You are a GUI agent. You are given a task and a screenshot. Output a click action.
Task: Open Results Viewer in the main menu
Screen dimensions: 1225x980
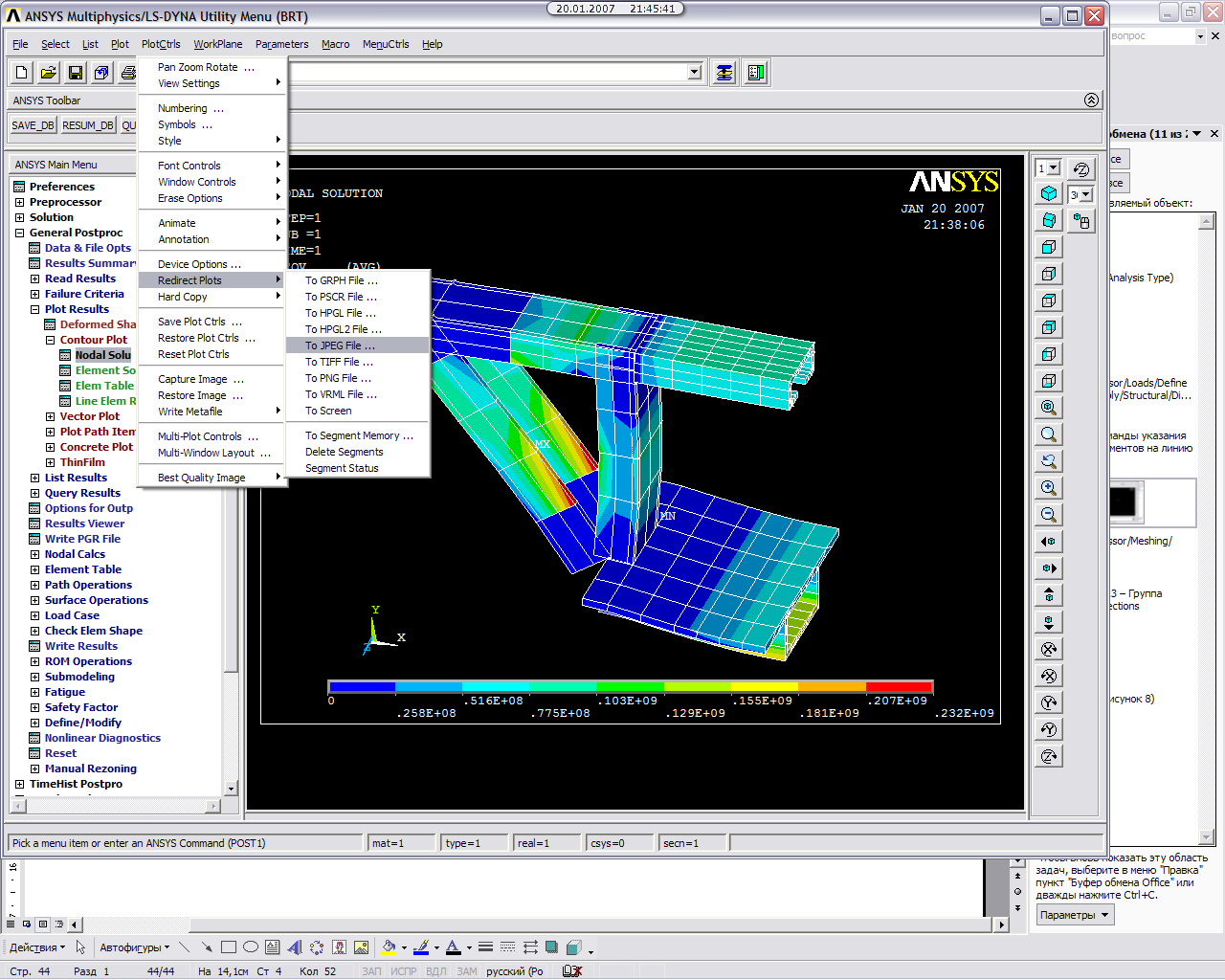[x=84, y=523]
